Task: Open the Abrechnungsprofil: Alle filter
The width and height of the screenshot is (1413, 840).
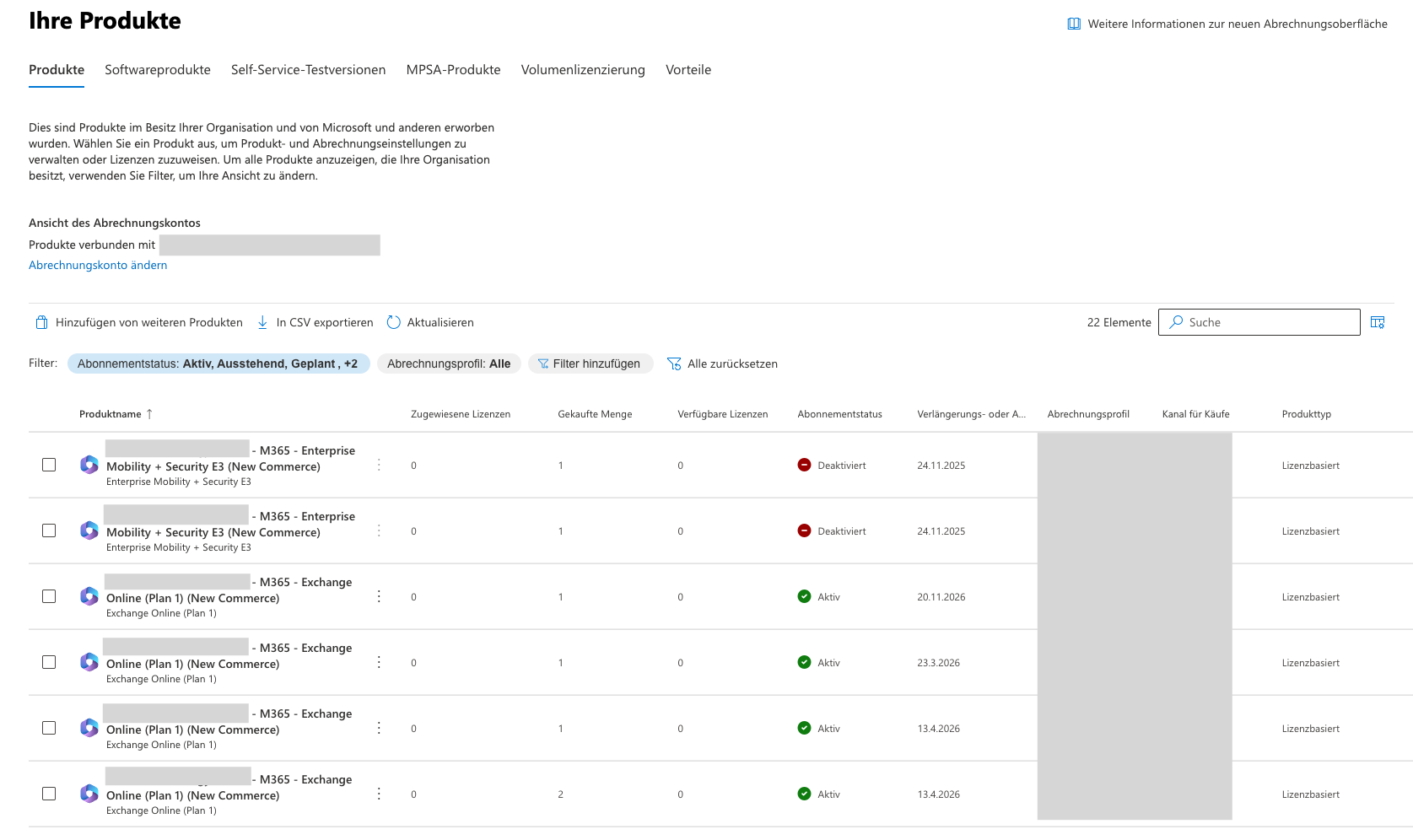Action: [448, 363]
